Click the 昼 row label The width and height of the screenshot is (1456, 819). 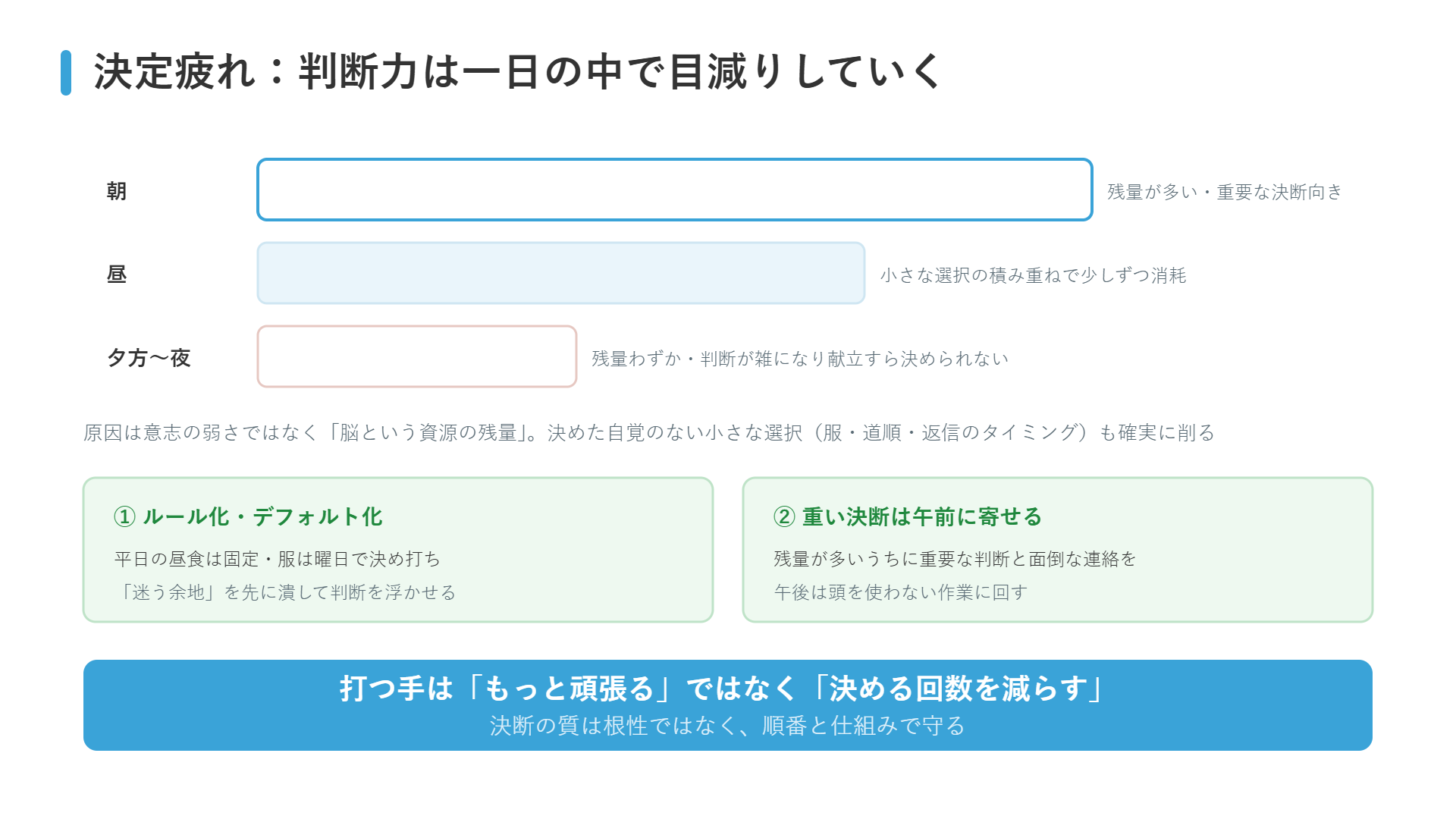[117, 275]
